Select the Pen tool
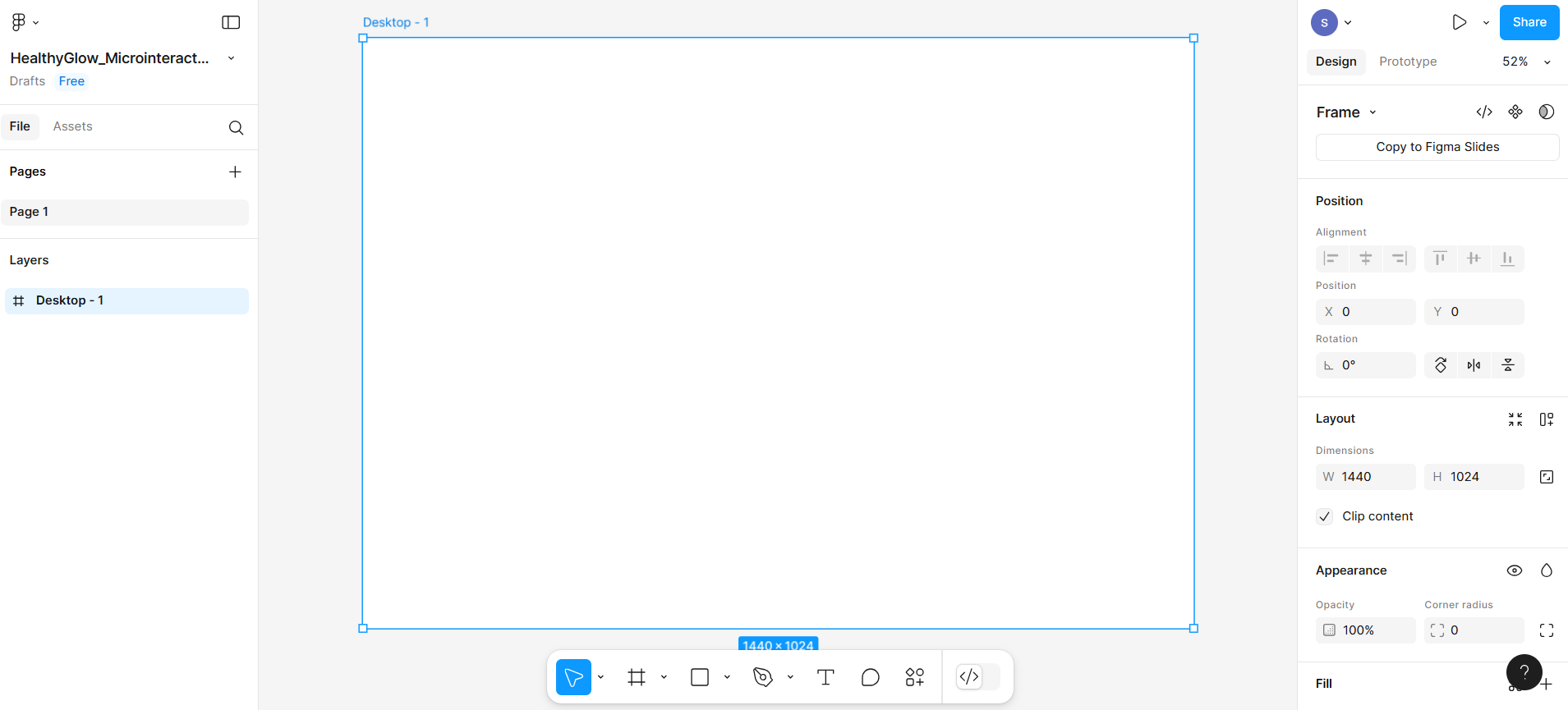This screenshot has height=710, width=1568. click(763, 677)
